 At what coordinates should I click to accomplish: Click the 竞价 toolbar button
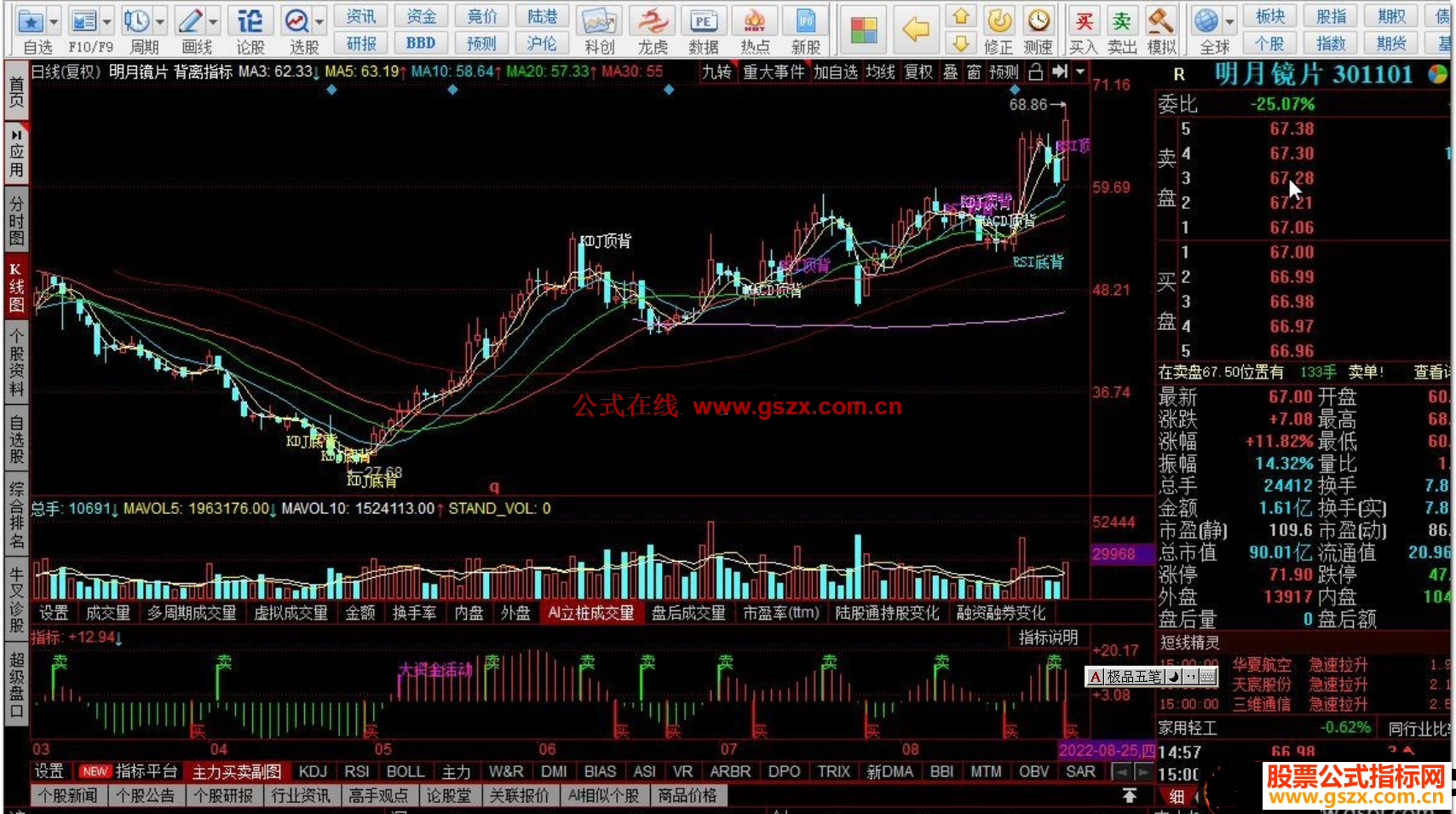[x=481, y=17]
